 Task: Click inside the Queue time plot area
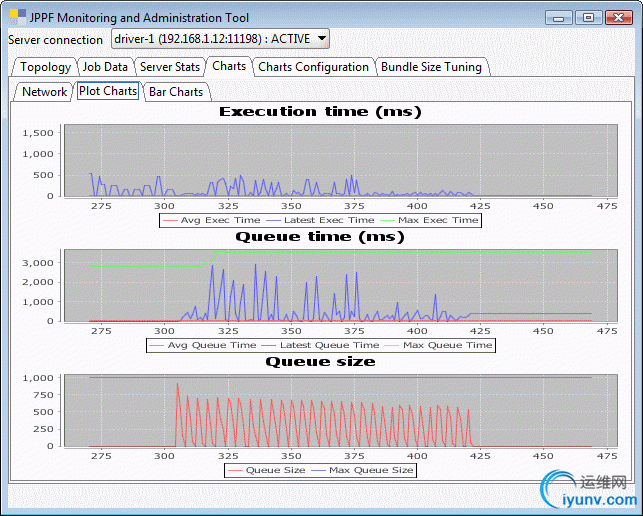click(x=341, y=285)
